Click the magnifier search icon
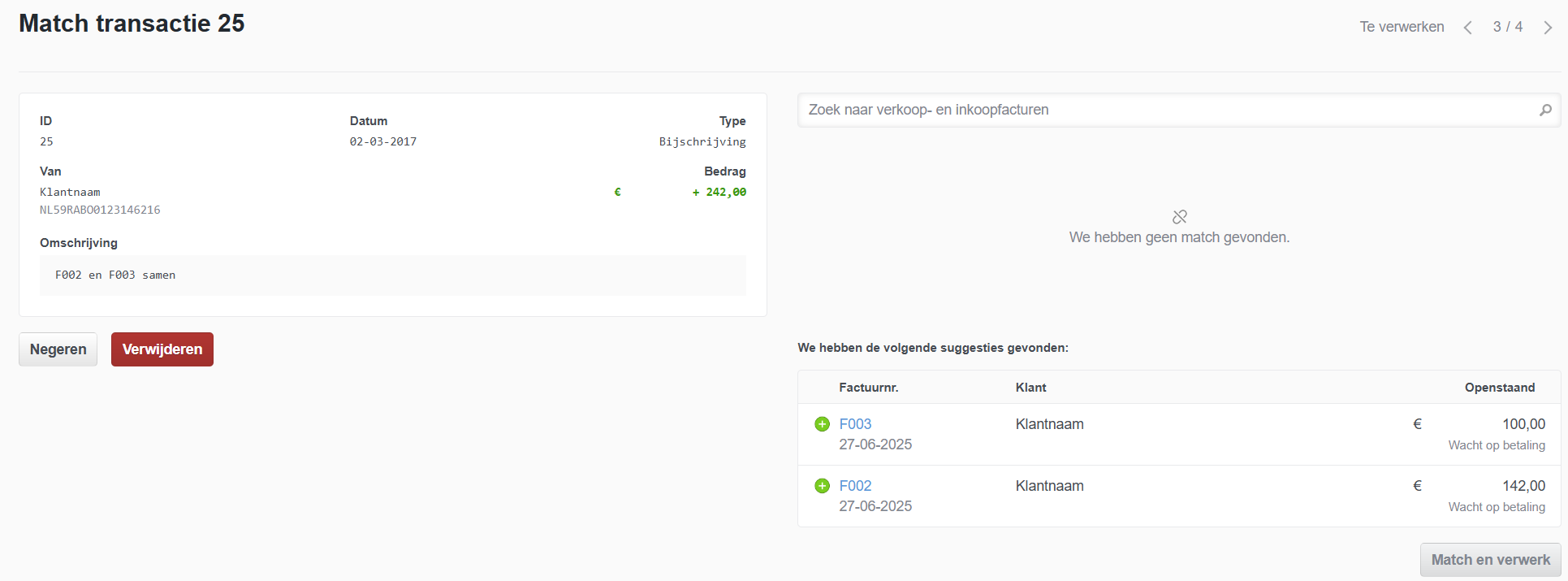 point(1545,110)
